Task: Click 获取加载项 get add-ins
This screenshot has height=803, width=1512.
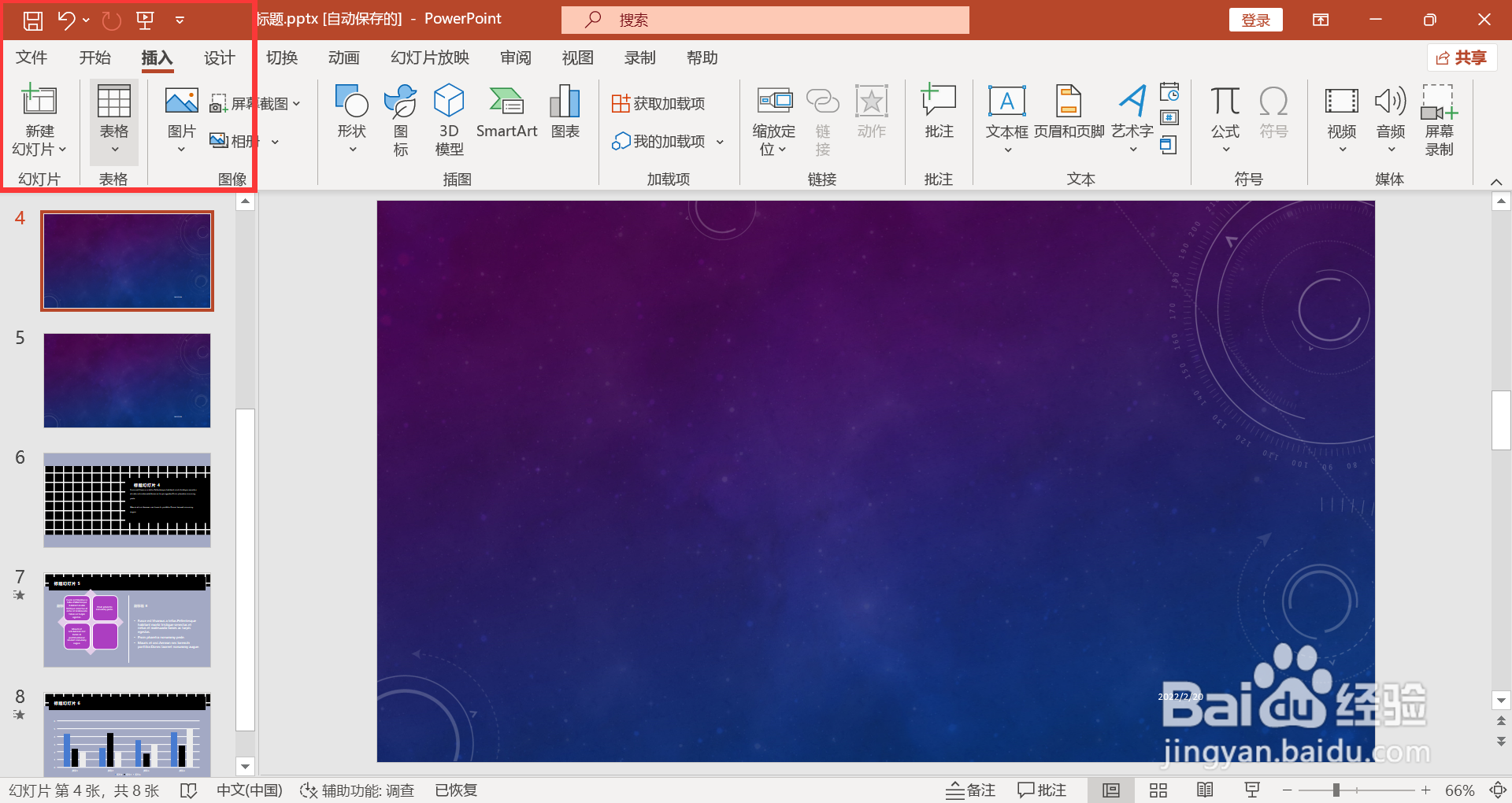Action: point(658,103)
